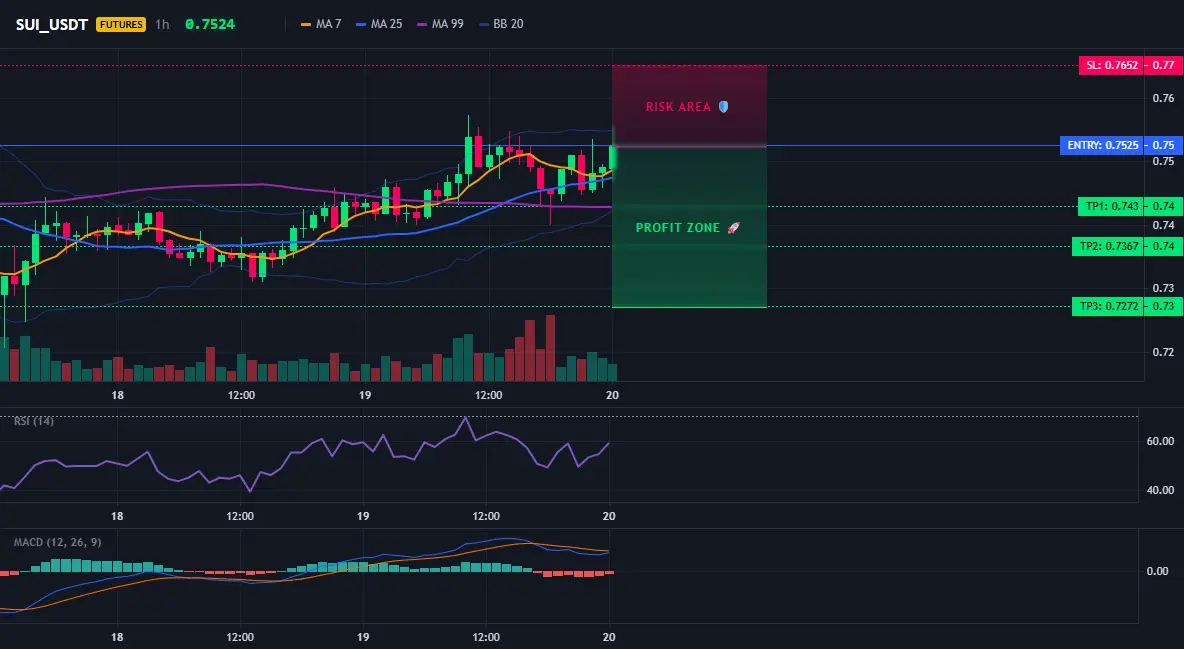Click the SL: 0.7652 price tag
The width and height of the screenshot is (1184, 649).
[x=1112, y=66]
